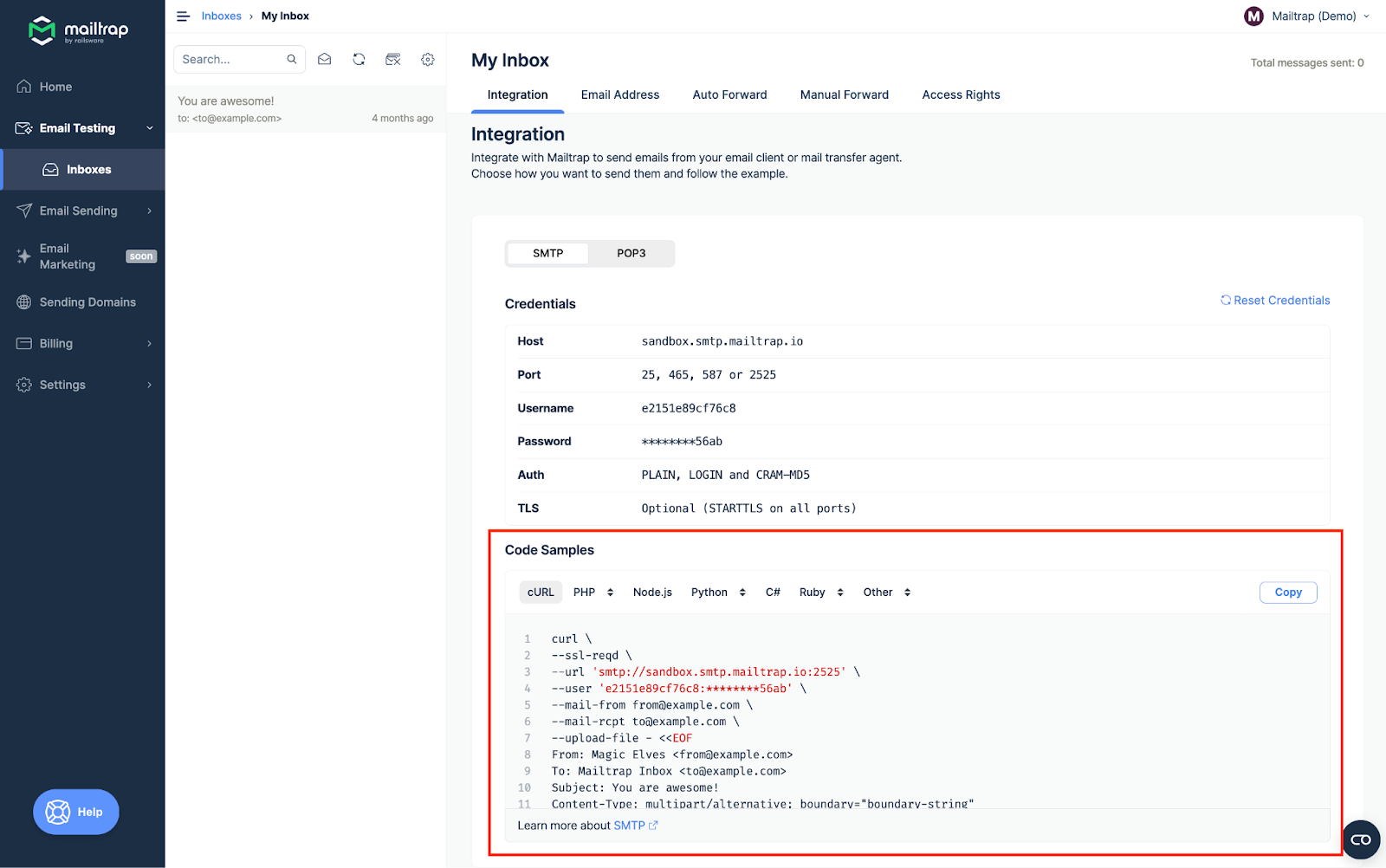The width and height of the screenshot is (1386, 868).
Task: Open the PHP code sample dropdown
Action: point(593,593)
